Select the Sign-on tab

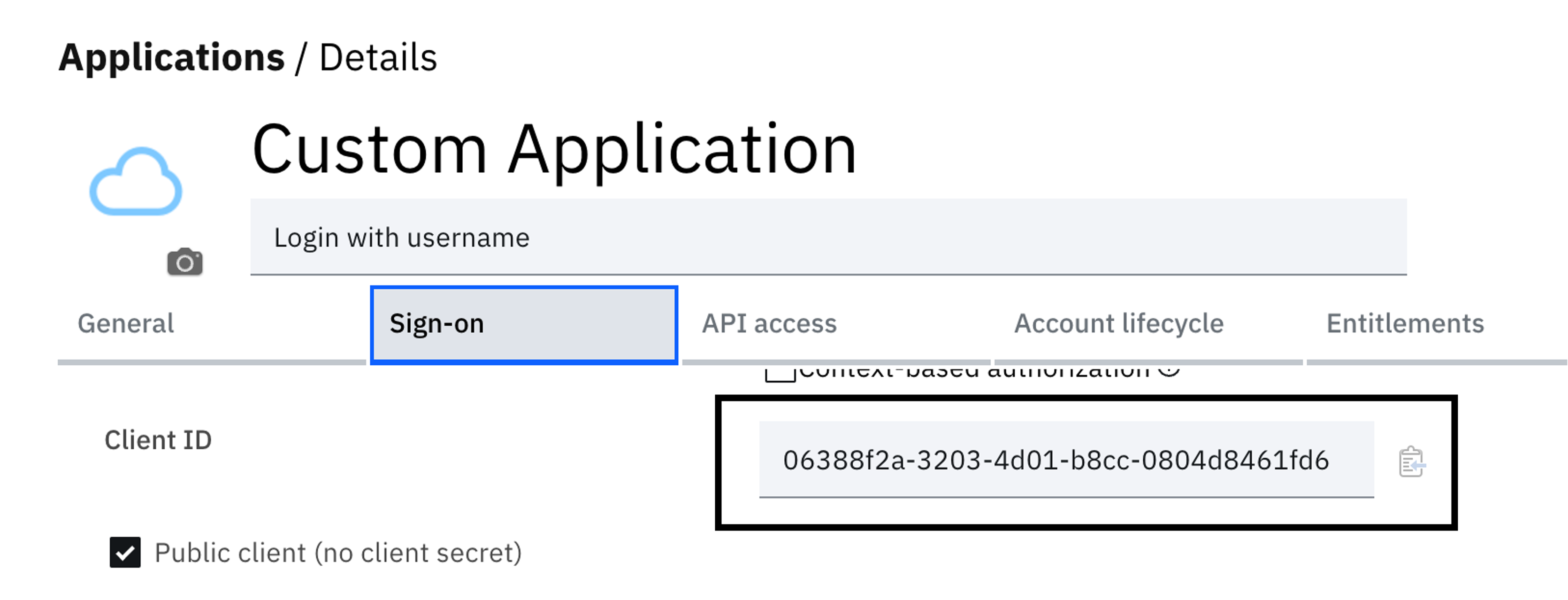click(524, 325)
